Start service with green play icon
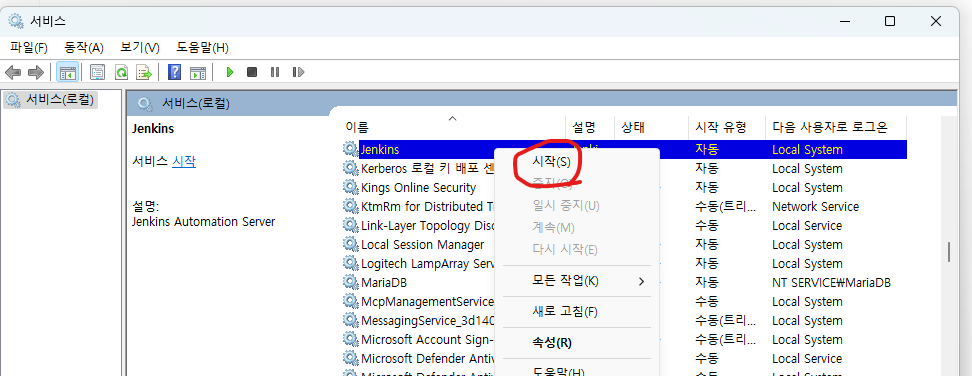The image size is (972, 376). tap(230, 72)
